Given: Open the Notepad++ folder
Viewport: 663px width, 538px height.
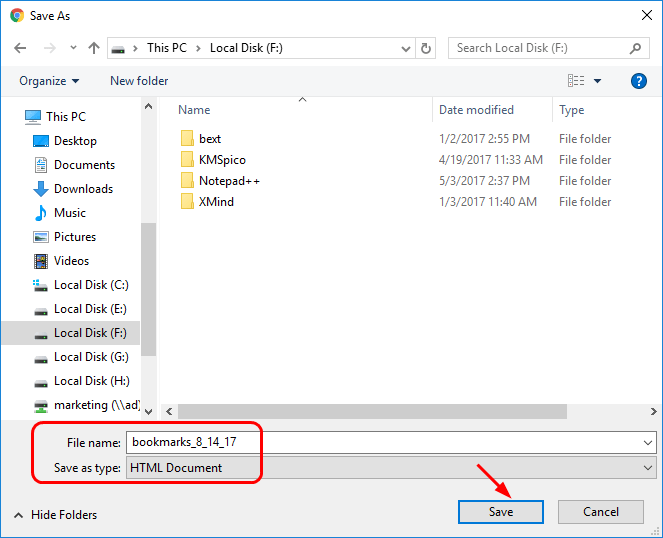Looking at the screenshot, I should coord(229,181).
